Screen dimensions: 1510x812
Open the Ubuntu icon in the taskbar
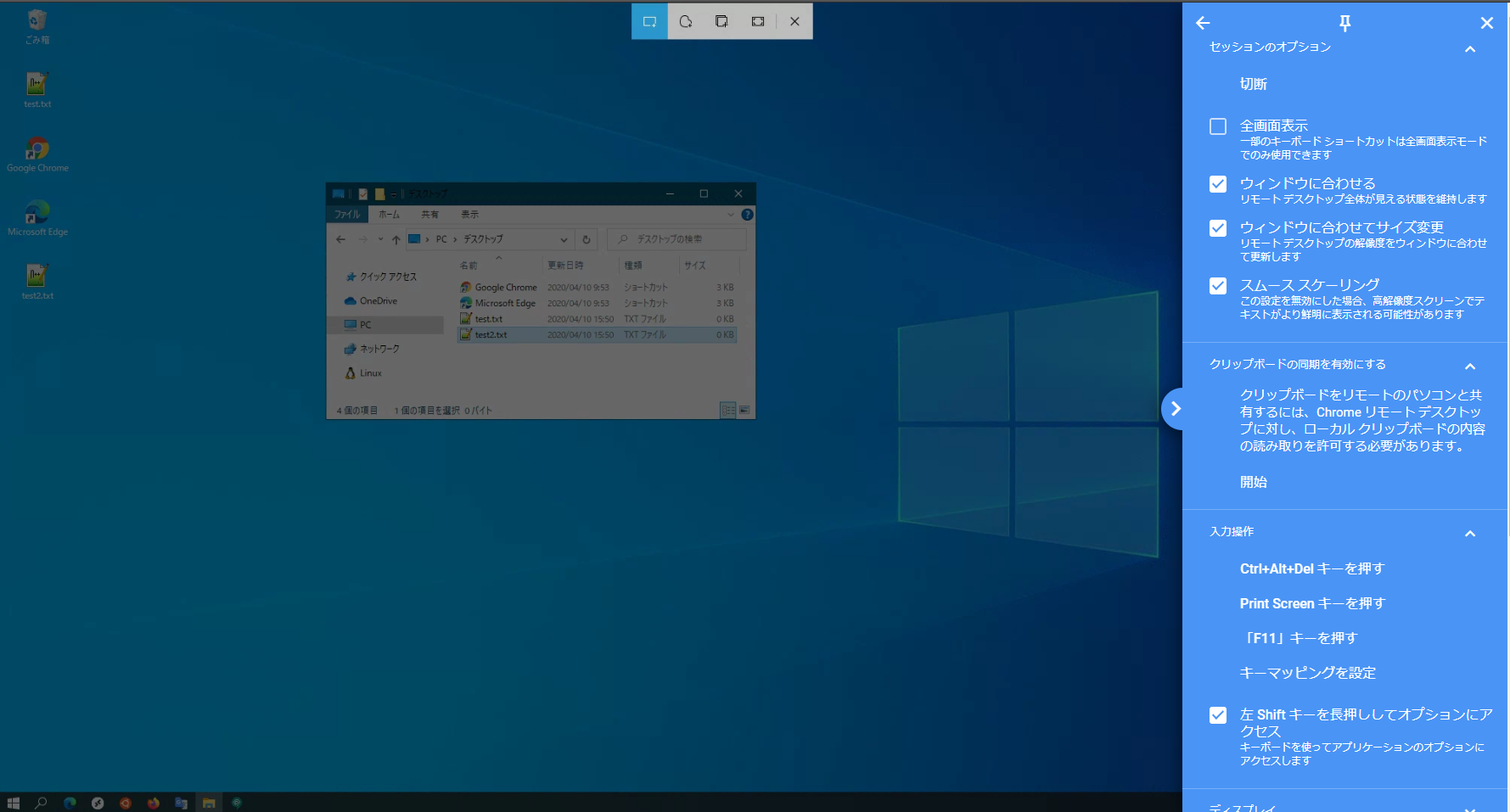(x=125, y=803)
